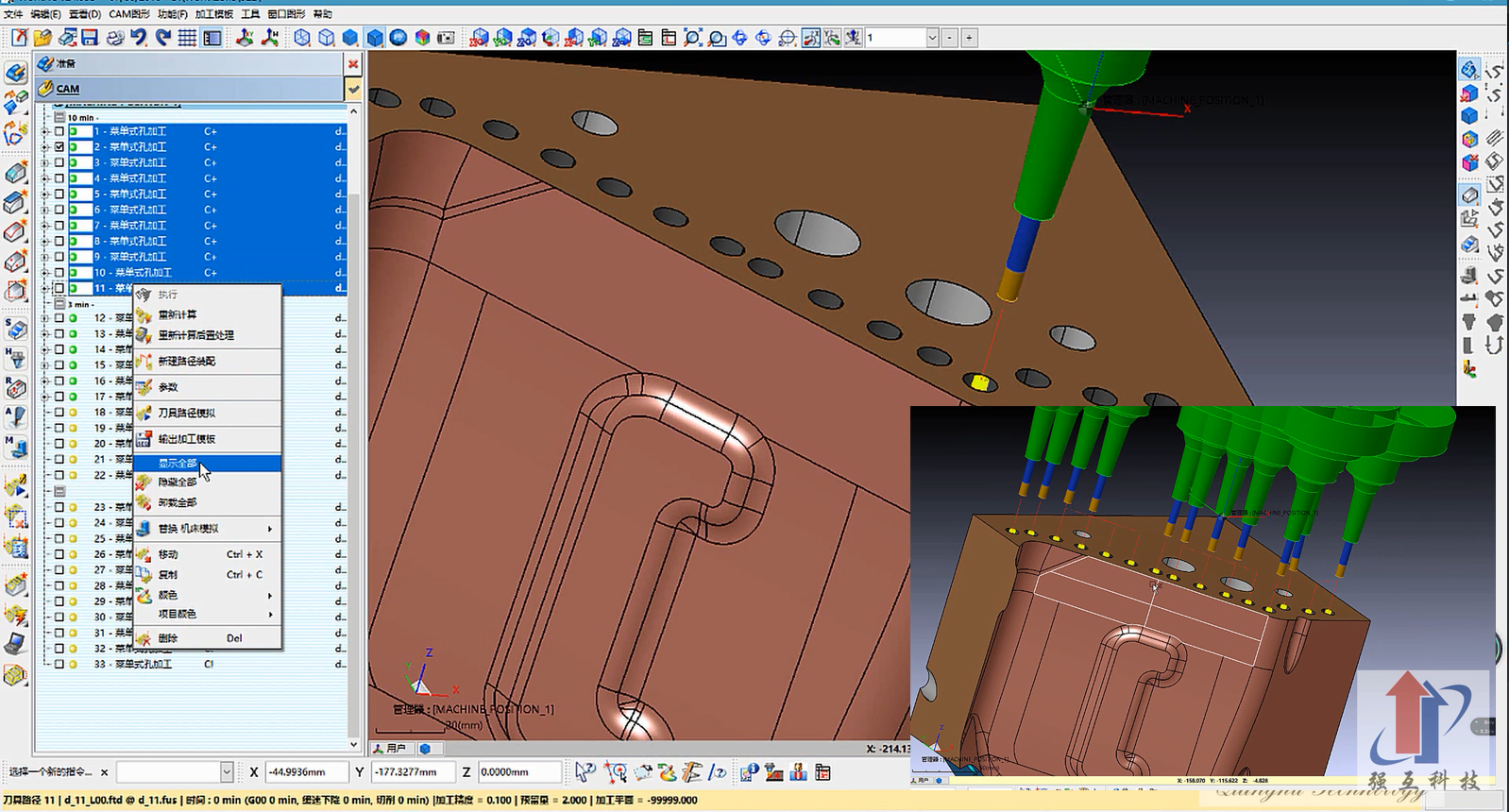
Task: Toggle checkbox for operation 33 菜单式孔加工
Action: [59, 664]
